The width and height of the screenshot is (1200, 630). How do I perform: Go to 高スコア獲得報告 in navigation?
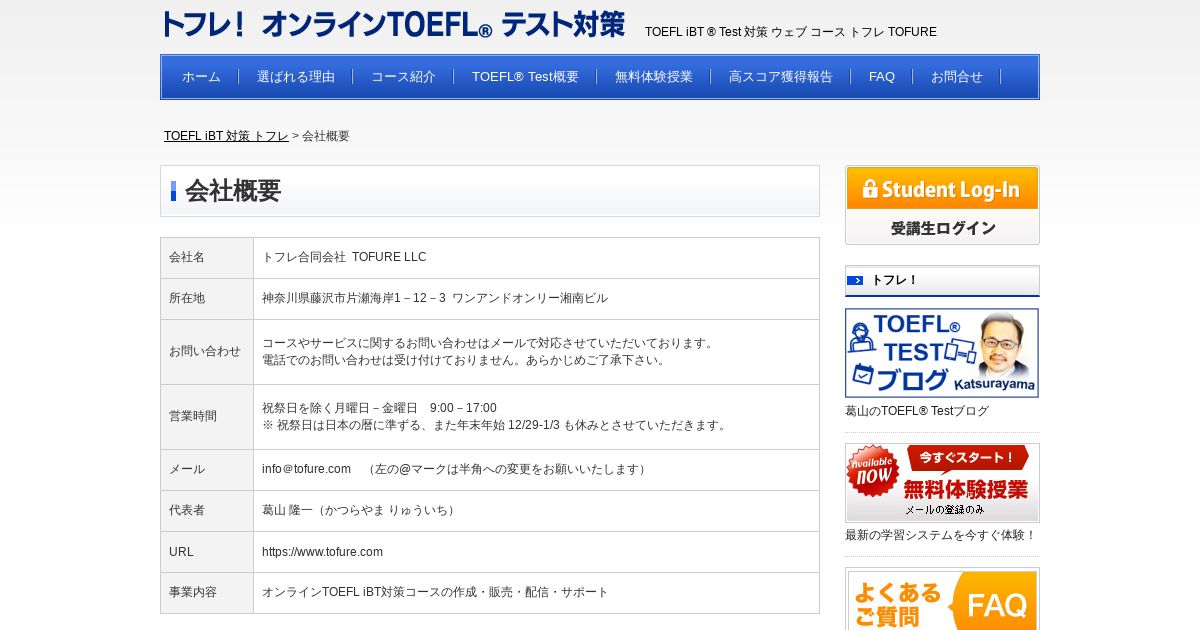click(781, 77)
